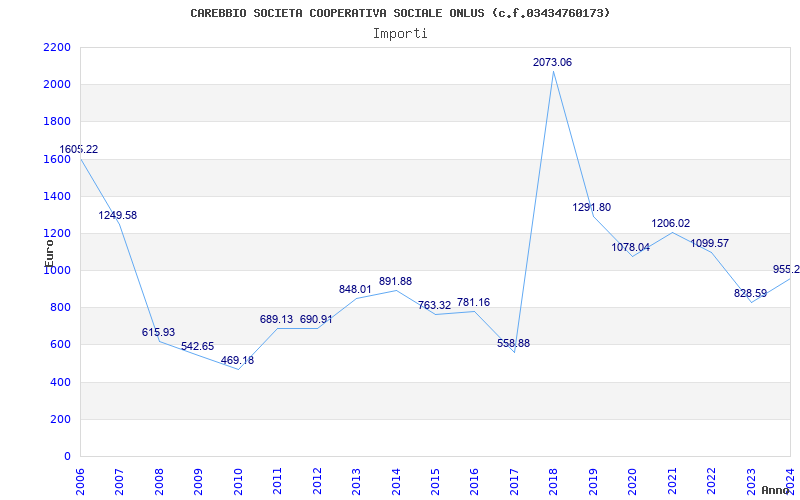The height and width of the screenshot is (500, 800).
Task: Click the 690.91 data label
Action: coord(316,319)
